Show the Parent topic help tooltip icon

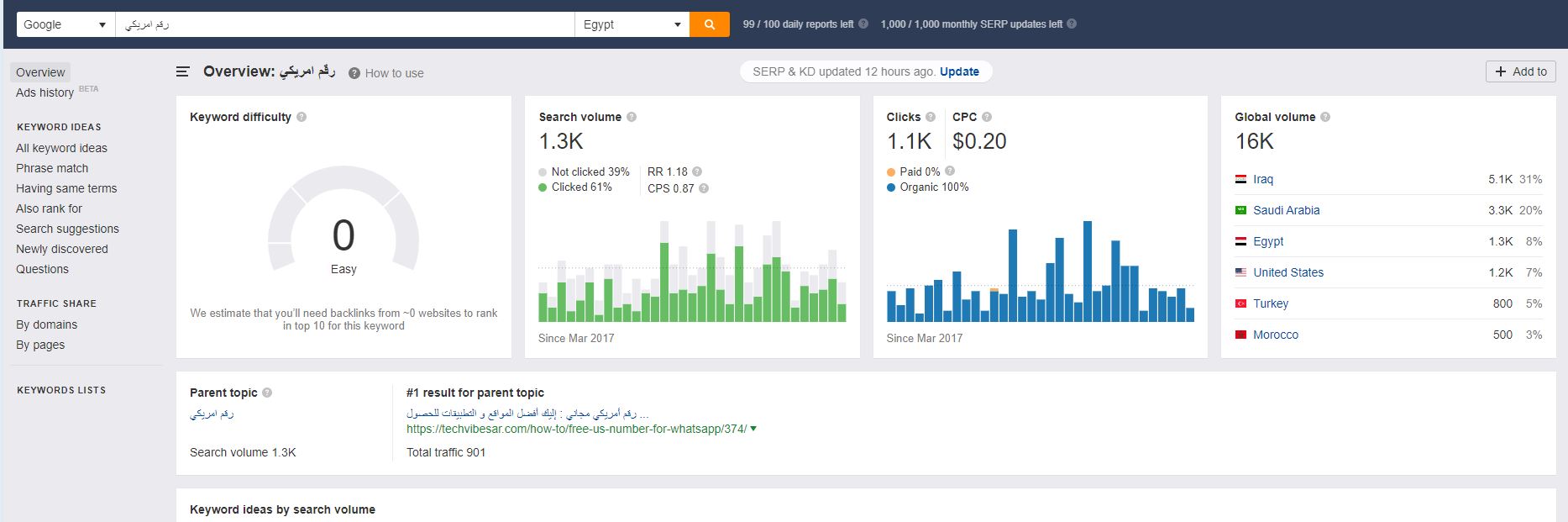coord(267,393)
